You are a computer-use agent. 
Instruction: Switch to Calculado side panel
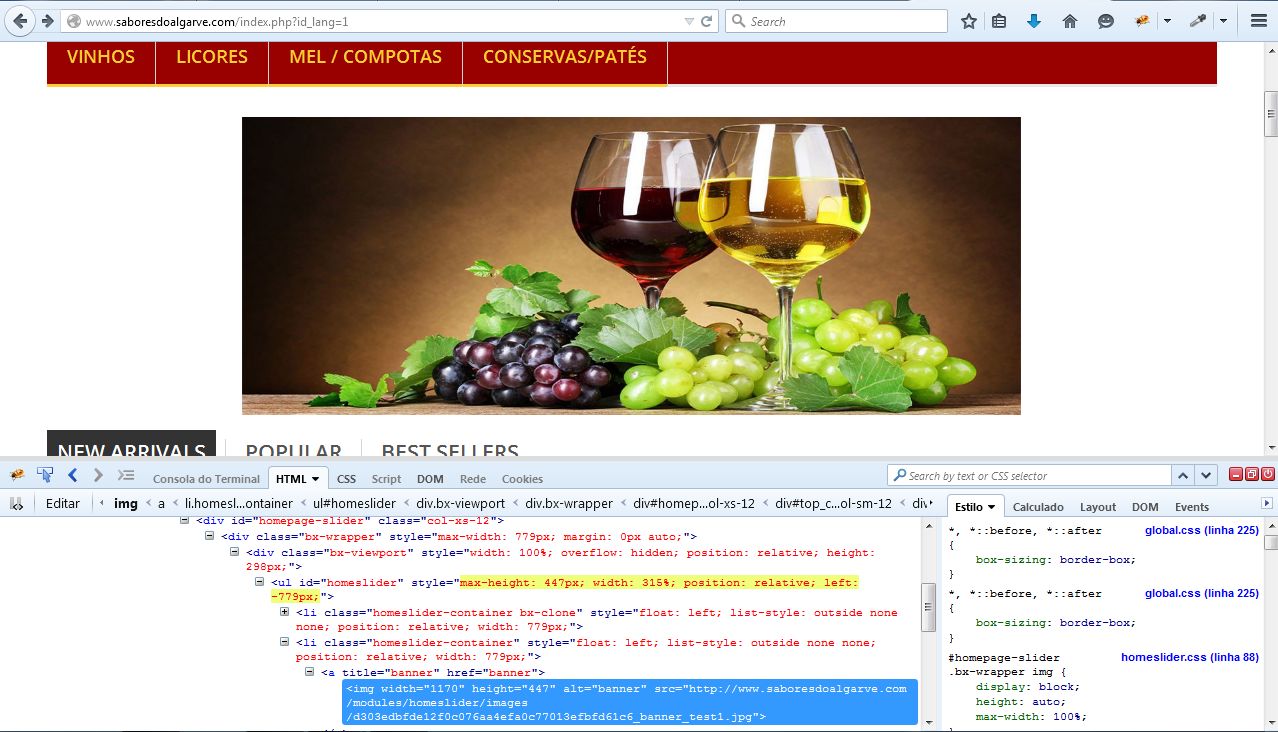tap(1038, 507)
